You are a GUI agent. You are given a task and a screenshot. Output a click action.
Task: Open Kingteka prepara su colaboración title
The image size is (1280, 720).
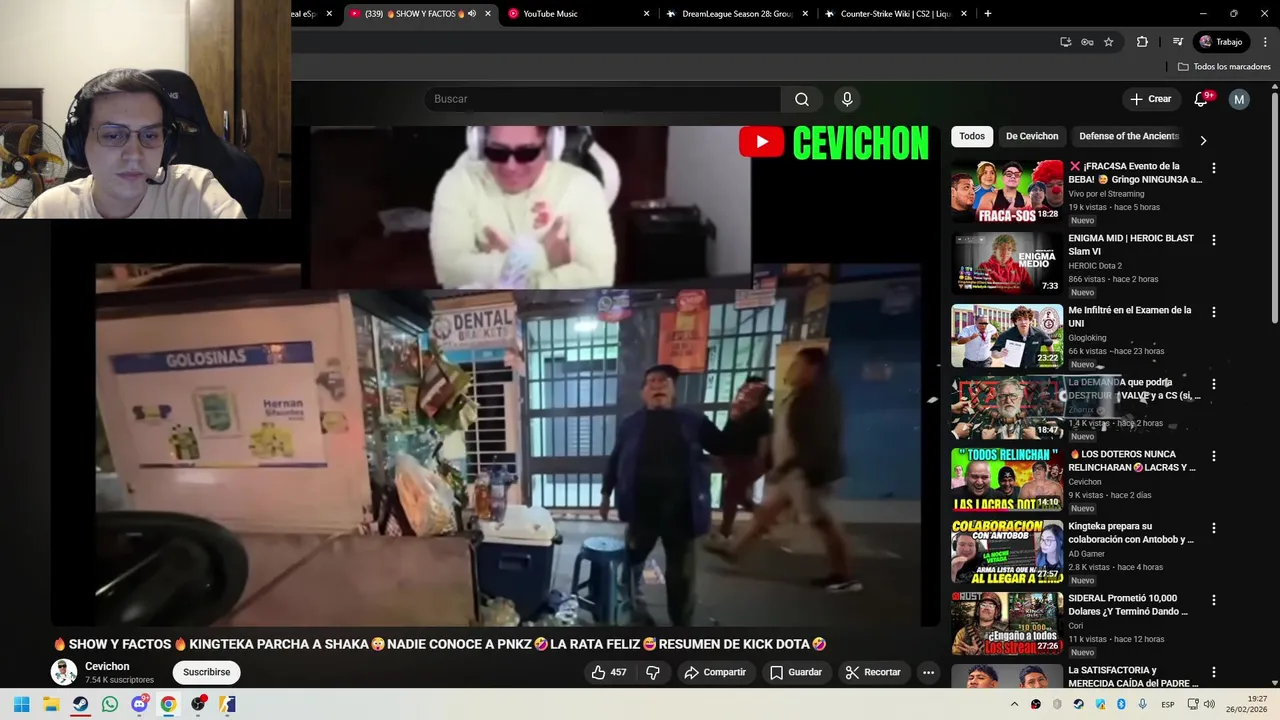[x=1131, y=533]
